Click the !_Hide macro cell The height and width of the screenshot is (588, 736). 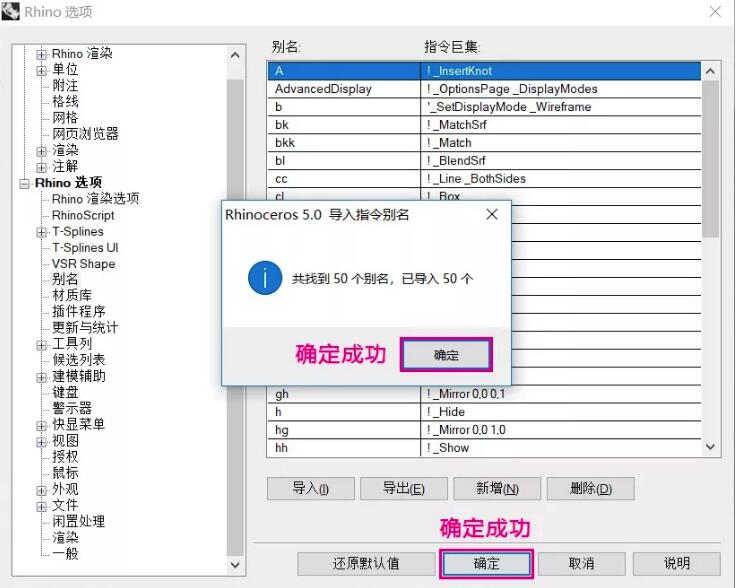point(561,412)
